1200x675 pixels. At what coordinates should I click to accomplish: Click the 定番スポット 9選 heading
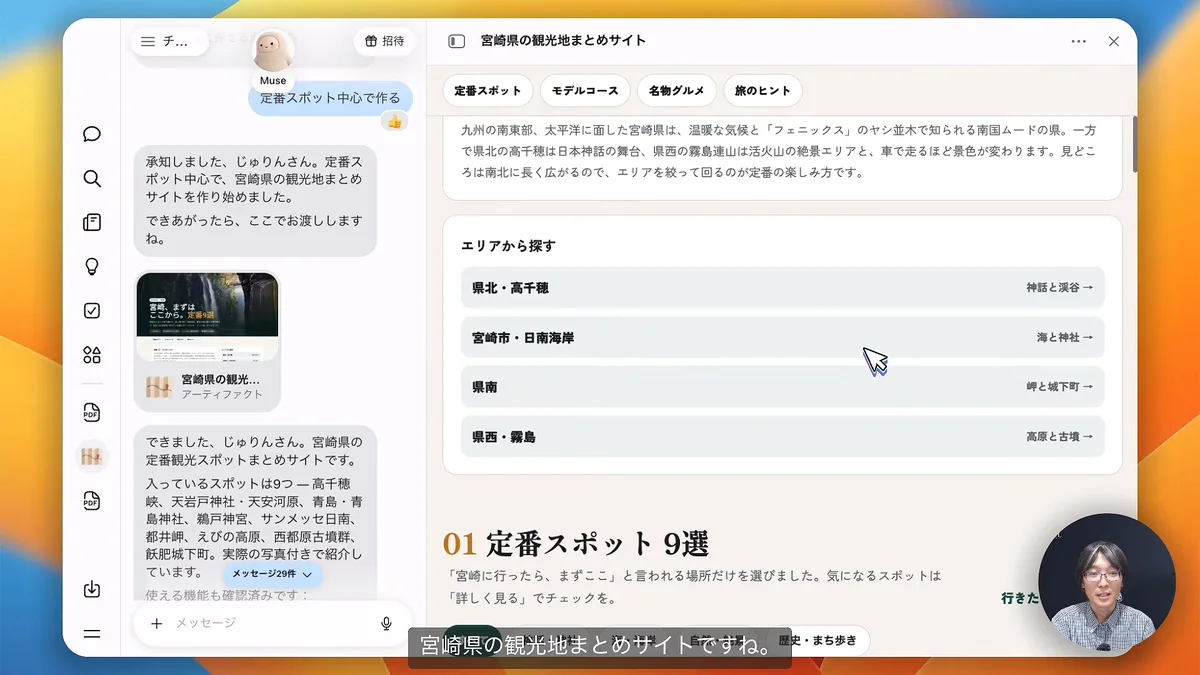click(576, 544)
